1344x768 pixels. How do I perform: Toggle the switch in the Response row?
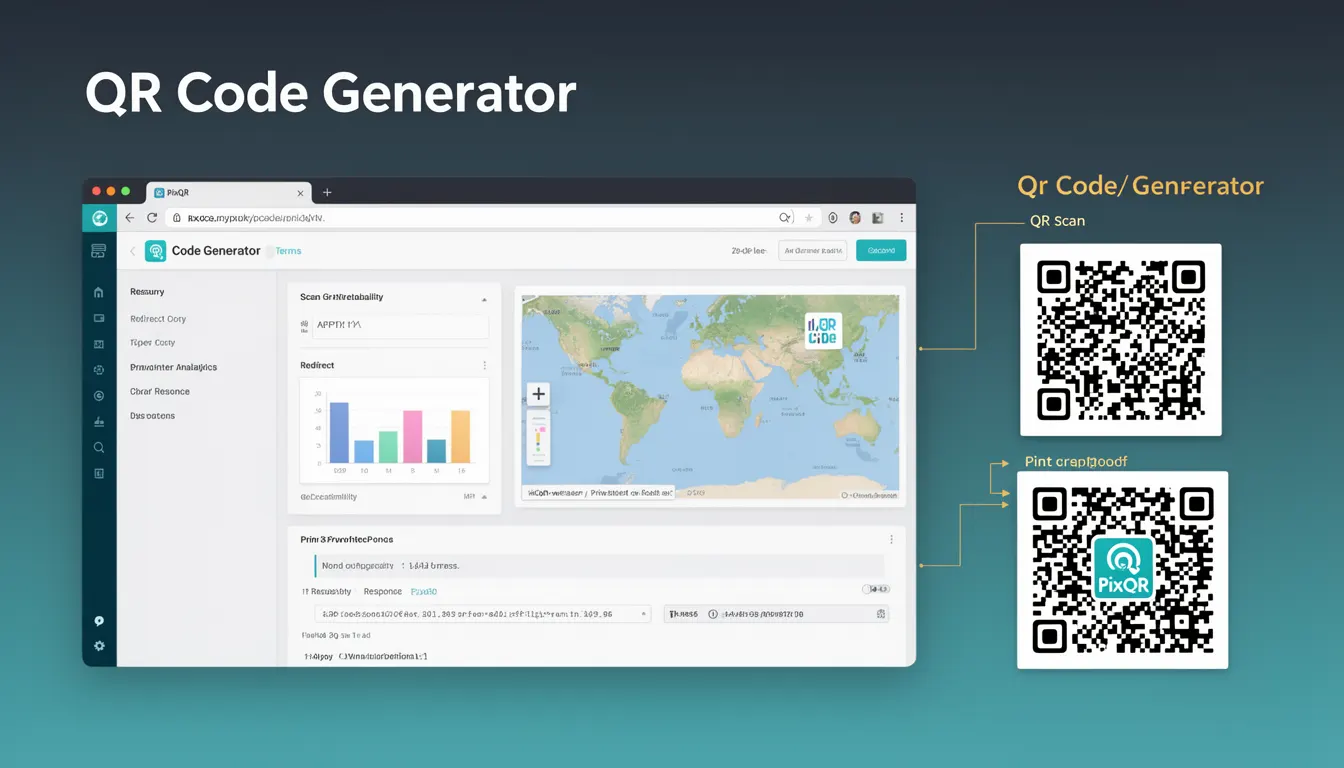(876, 590)
